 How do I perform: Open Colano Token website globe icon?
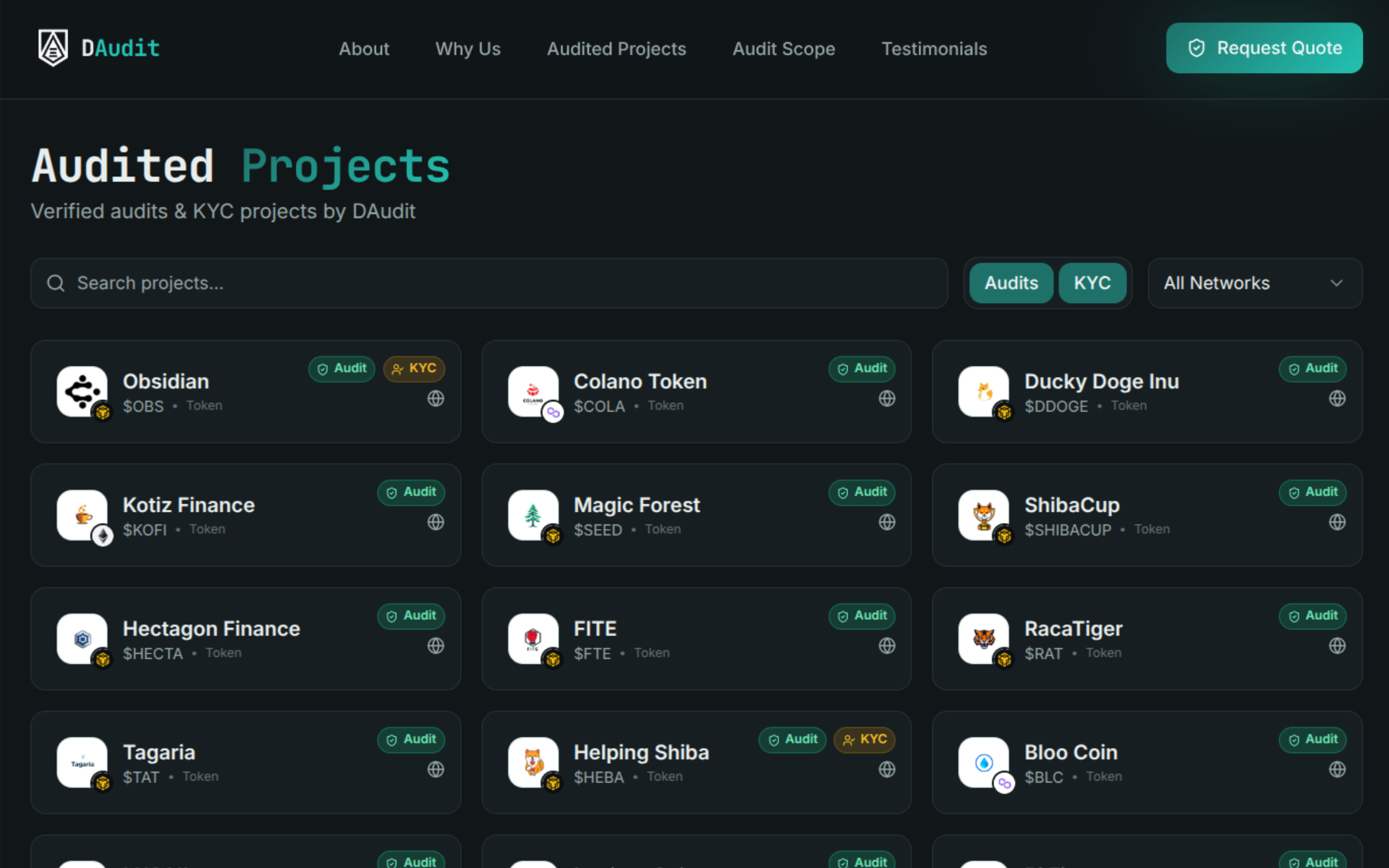887,399
